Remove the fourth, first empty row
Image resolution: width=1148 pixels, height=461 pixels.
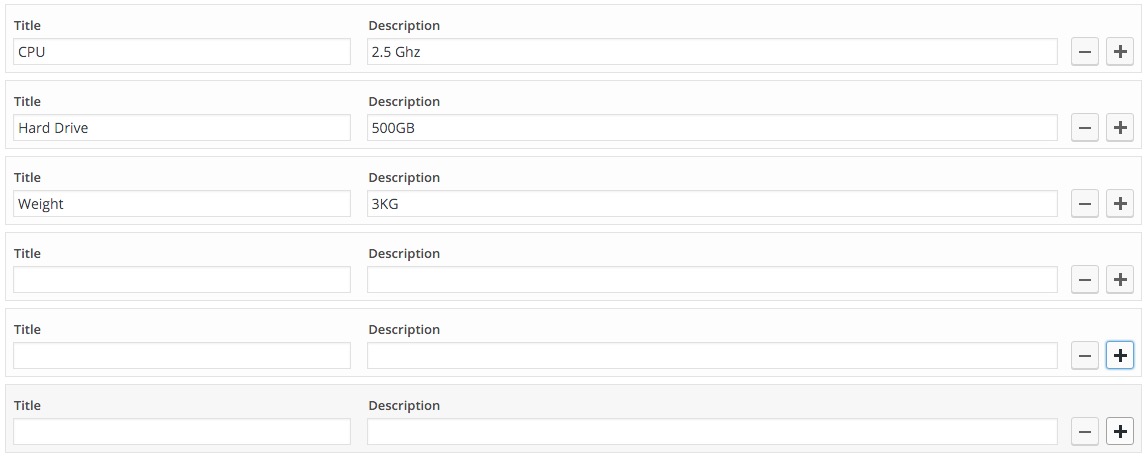click(x=1085, y=280)
